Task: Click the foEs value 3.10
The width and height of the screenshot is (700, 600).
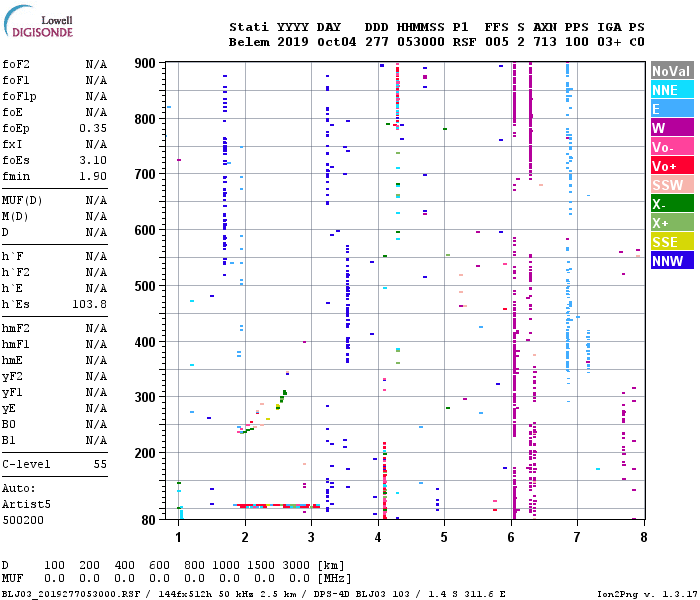Action: 93,160
